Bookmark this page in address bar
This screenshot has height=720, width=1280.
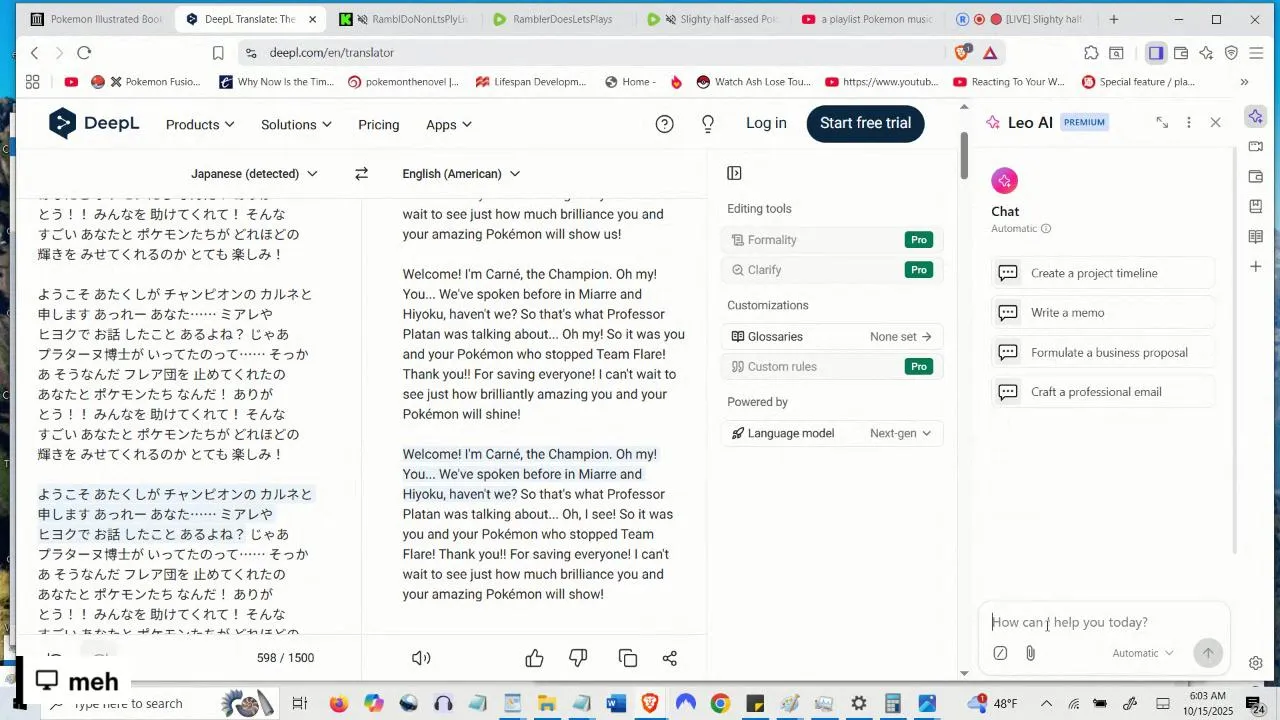[218, 53]
